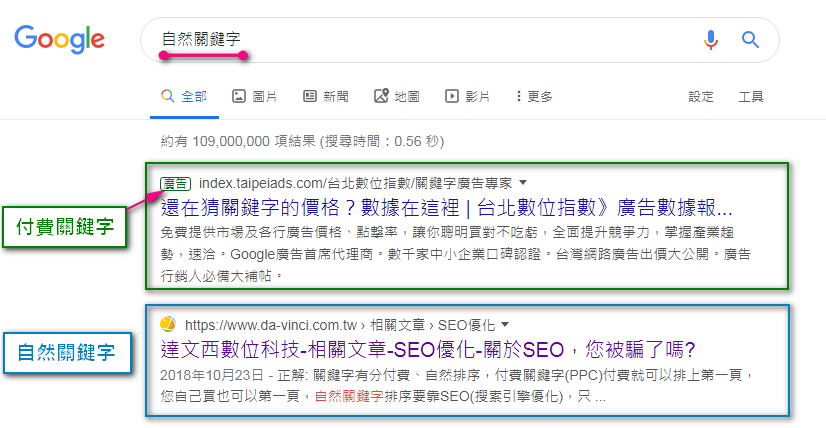Click the index.taipeiads.com ad URL text
The image size is (826, 428).
tap(356, 183)
